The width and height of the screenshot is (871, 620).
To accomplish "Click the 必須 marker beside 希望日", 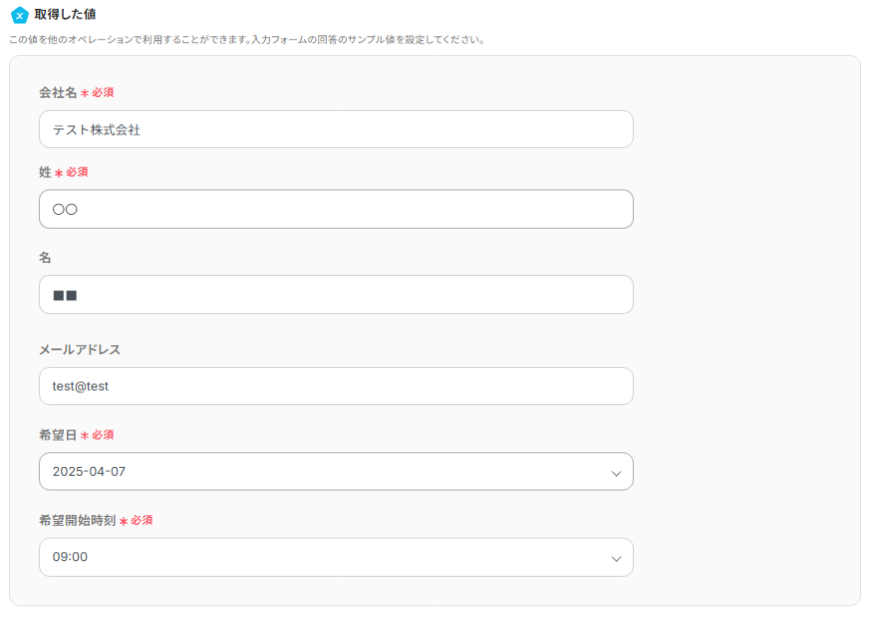I will [98, 435].
